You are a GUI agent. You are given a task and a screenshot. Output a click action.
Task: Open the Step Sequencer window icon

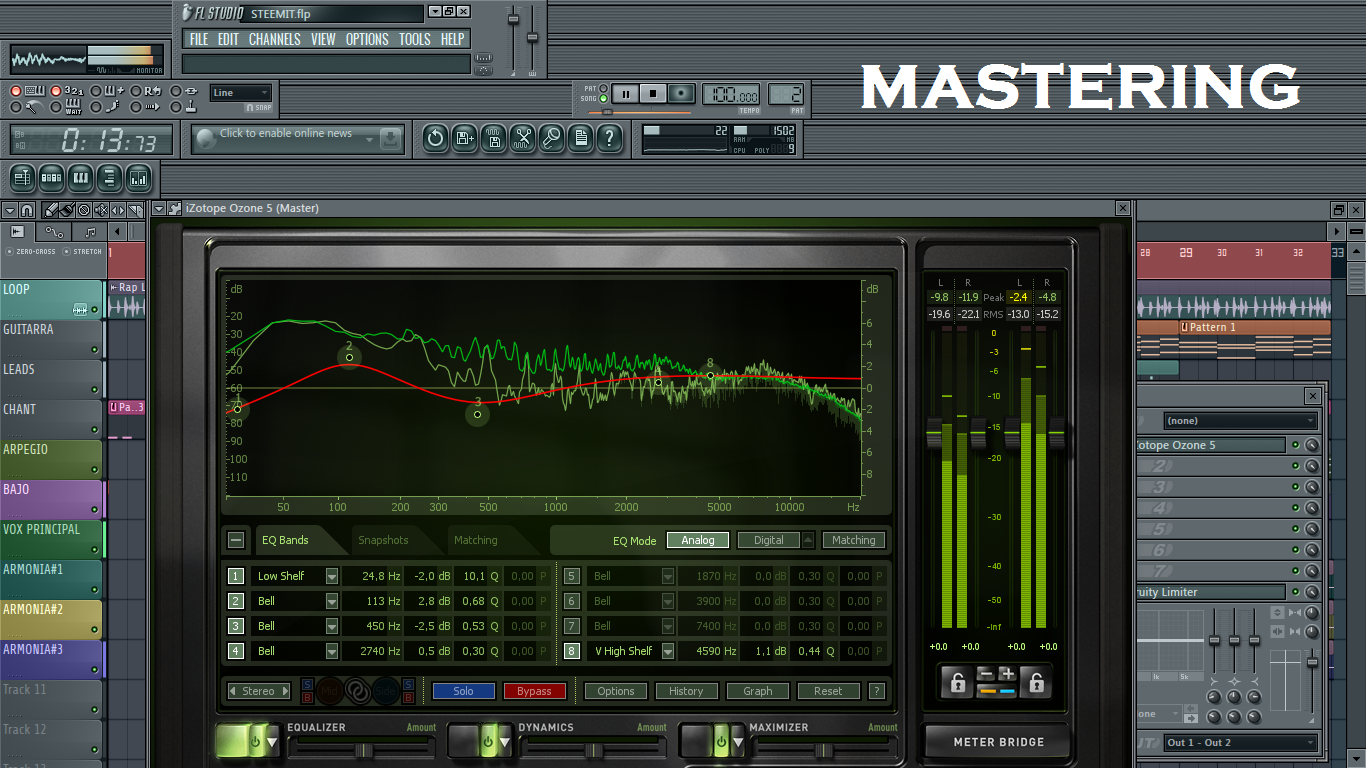pyautogui.click(x=52, y=179)
